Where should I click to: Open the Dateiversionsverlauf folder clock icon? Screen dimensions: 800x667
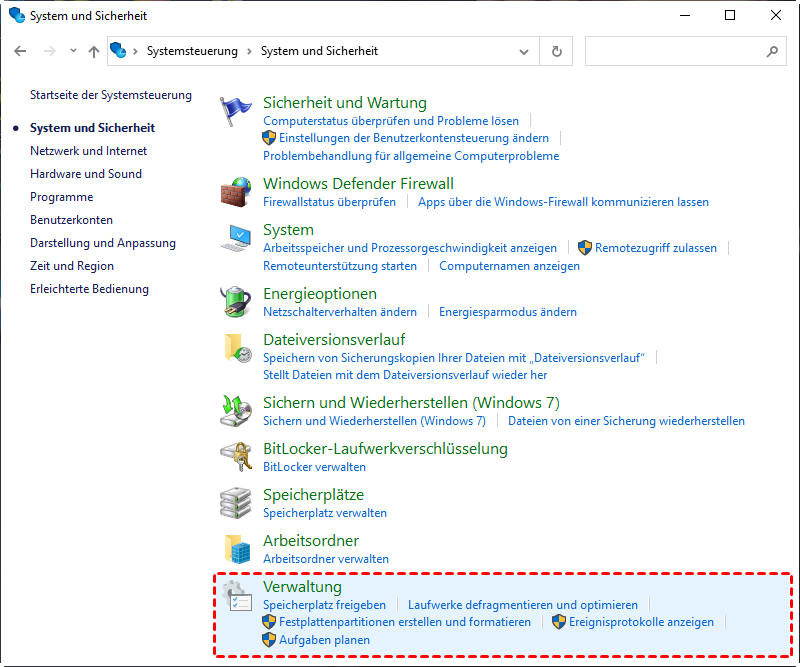tap(238, 348)
